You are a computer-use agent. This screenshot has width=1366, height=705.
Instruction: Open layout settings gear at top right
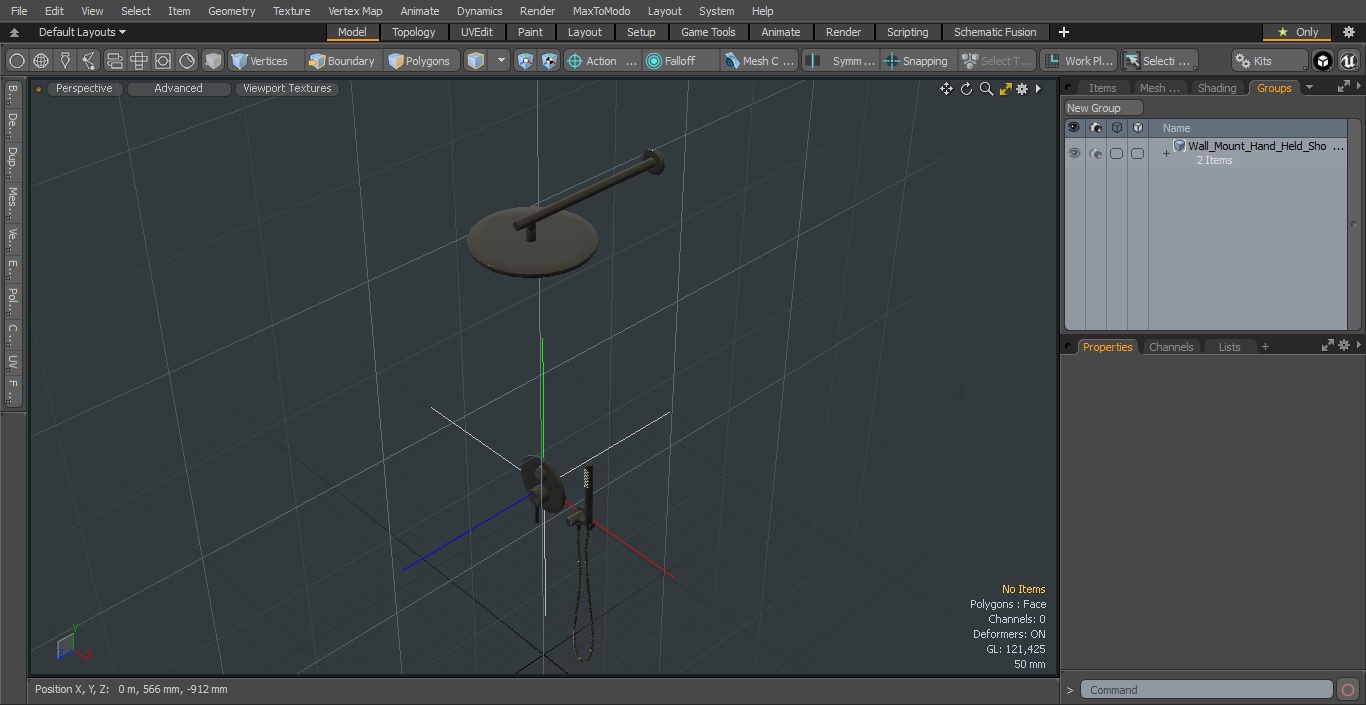pos(1348,32)
